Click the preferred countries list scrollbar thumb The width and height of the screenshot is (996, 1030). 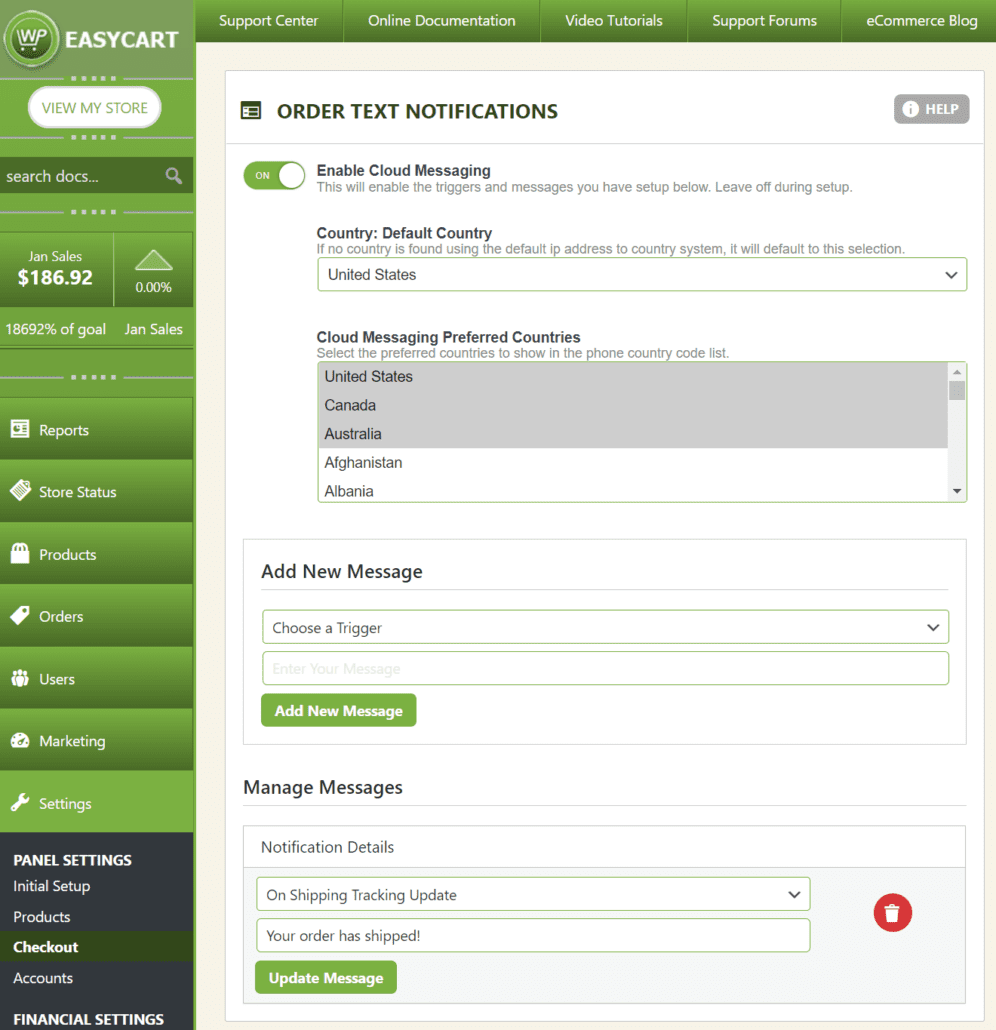click(x=957, y=390)
